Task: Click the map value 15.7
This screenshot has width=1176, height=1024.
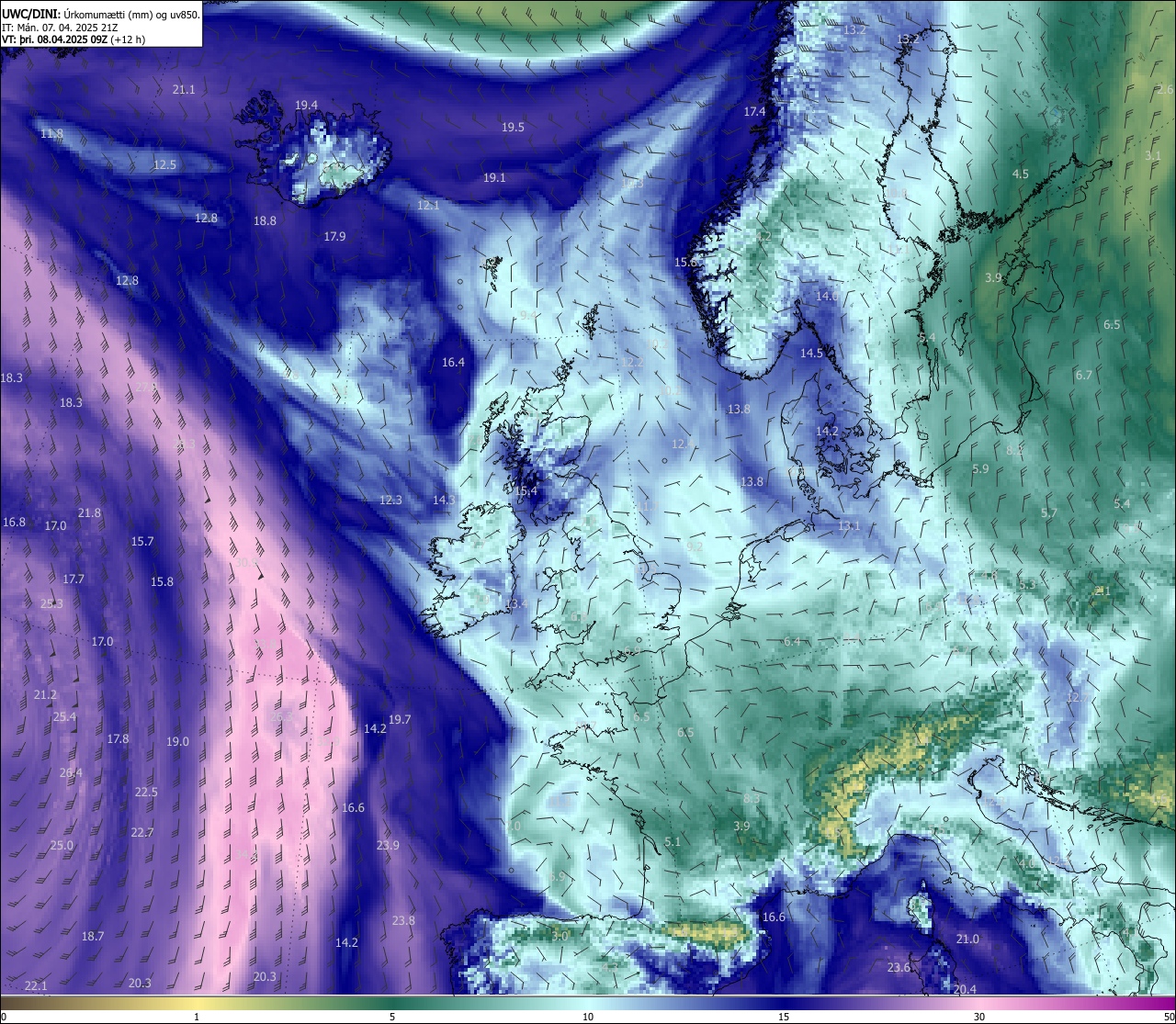Action: click(x=142, y=542)
